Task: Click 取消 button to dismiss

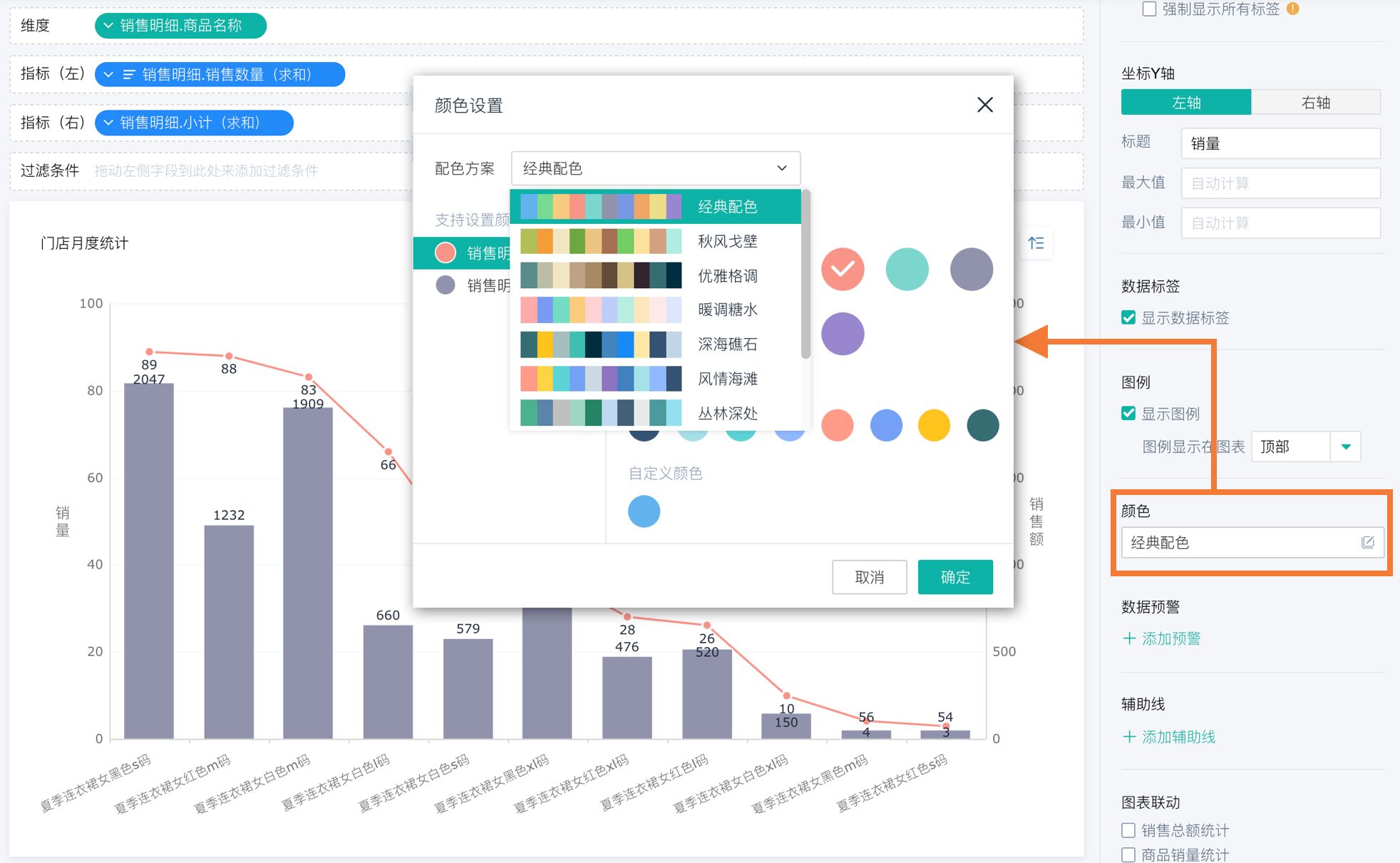Action: (x=870, y=577)
